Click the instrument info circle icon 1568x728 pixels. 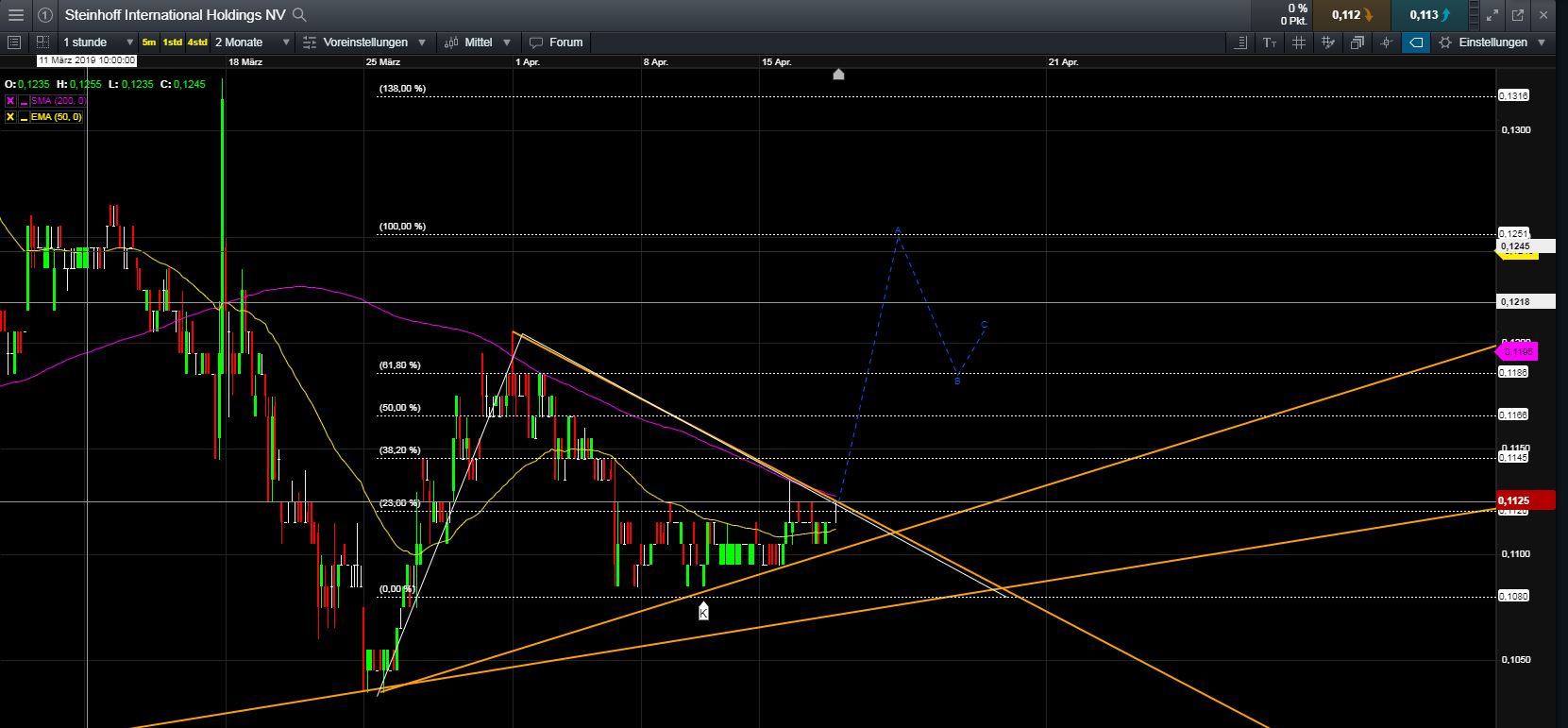point(44,15)
